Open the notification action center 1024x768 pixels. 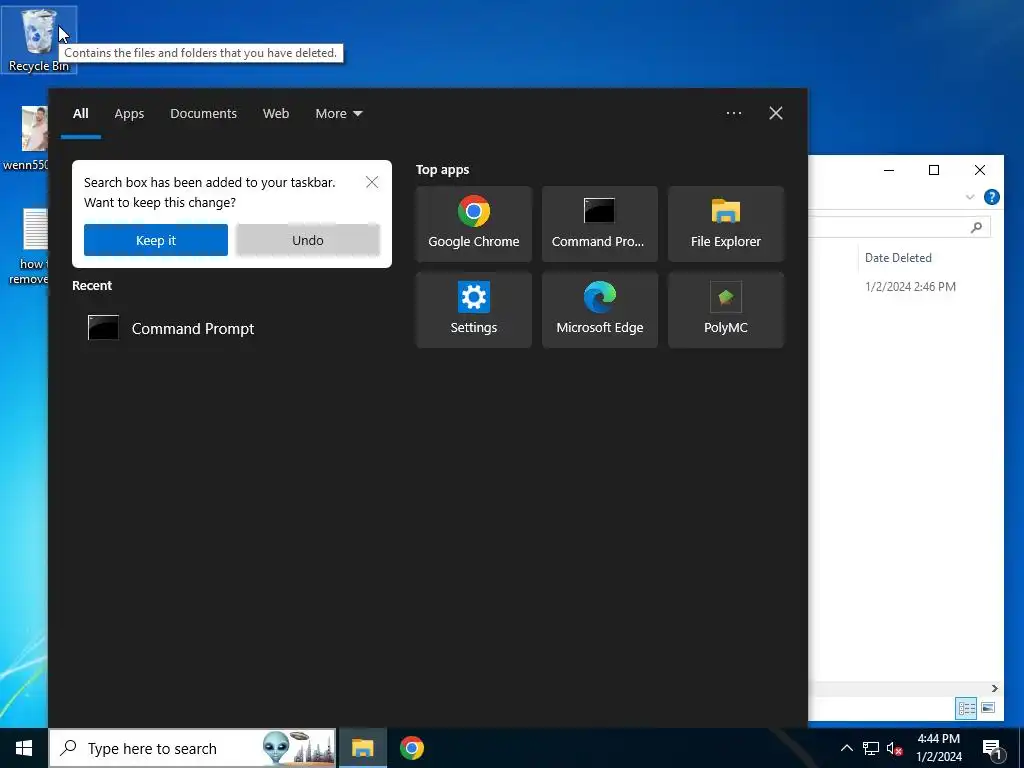click(x=992, y=749)
